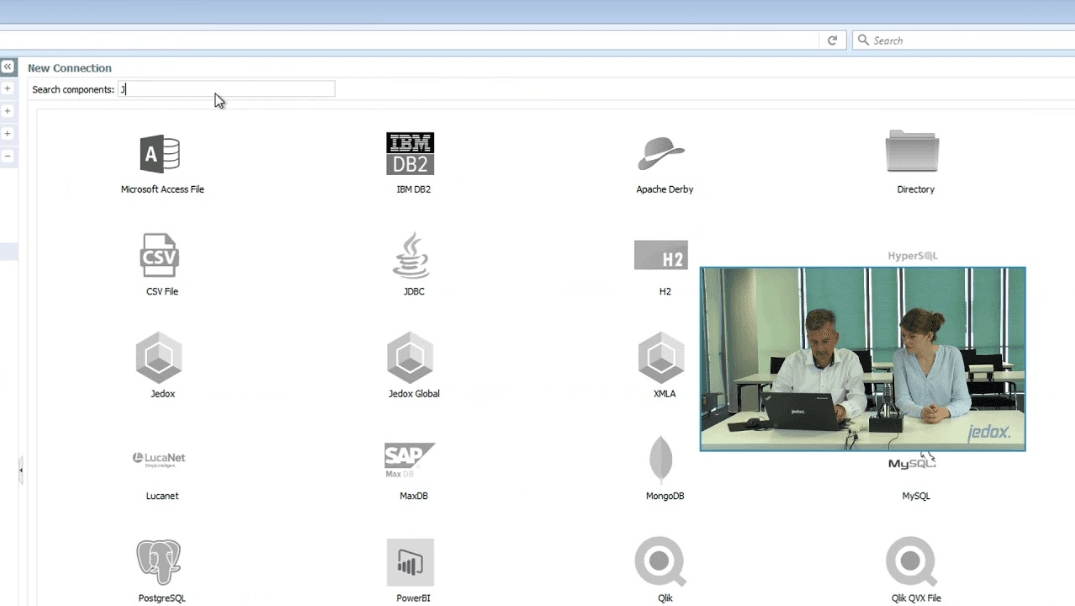The height and width of the screenshot is (606, 1075).
Task: Pick the MySQL connection logo
Action: [912, 463]
